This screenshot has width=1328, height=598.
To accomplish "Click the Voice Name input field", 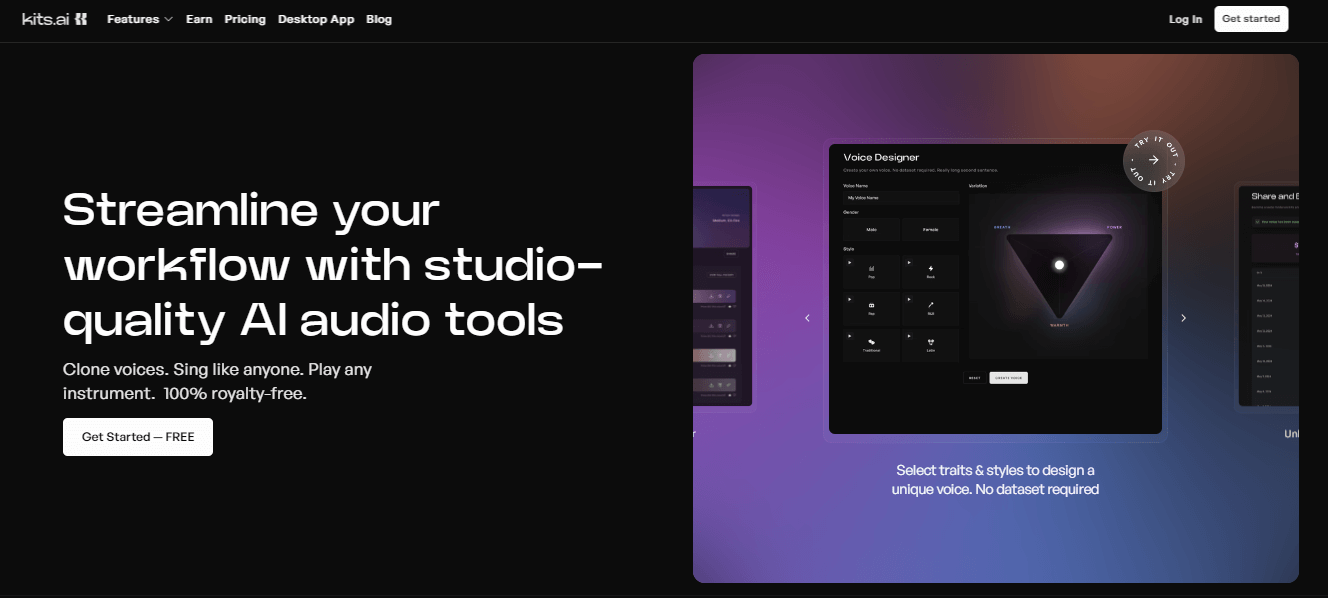I will pos(901,198).
